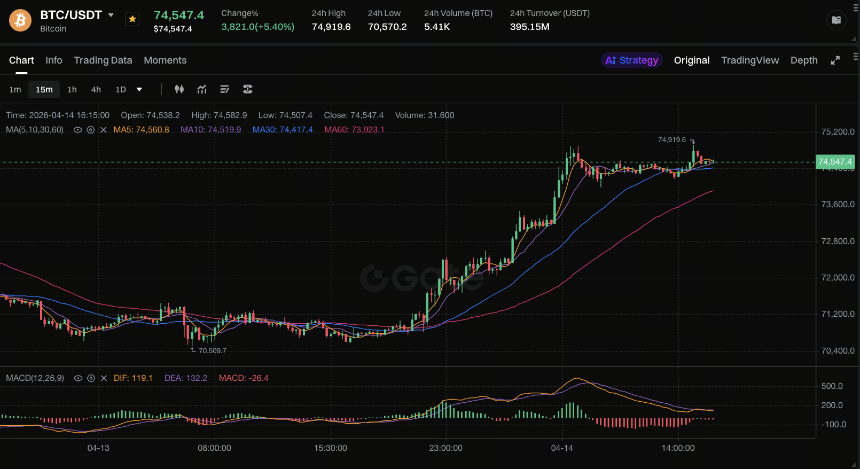Click the DEA: 132.2 value

pyautogui.click(x=185, y=378)
